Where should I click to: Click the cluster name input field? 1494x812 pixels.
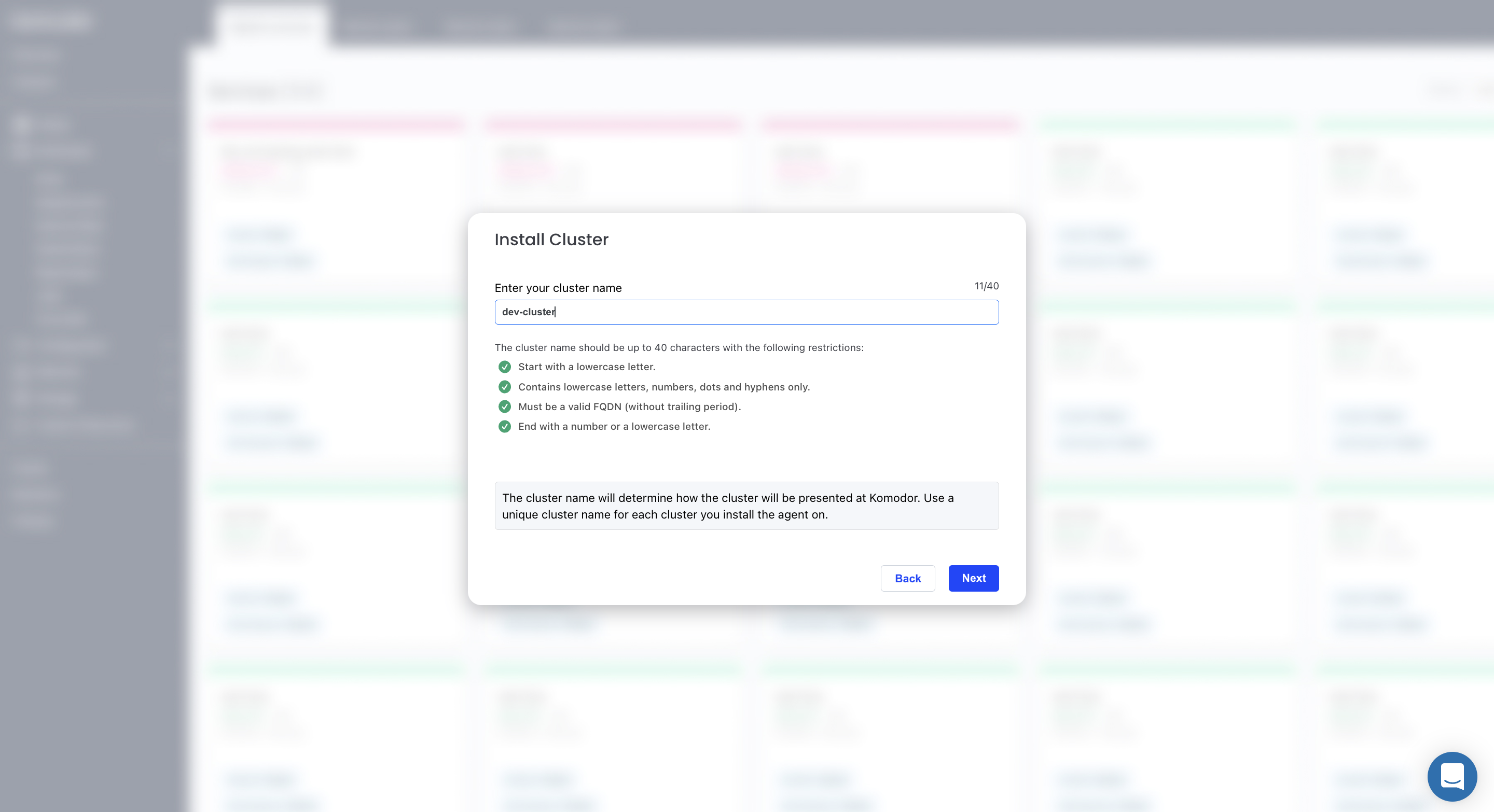746,312
